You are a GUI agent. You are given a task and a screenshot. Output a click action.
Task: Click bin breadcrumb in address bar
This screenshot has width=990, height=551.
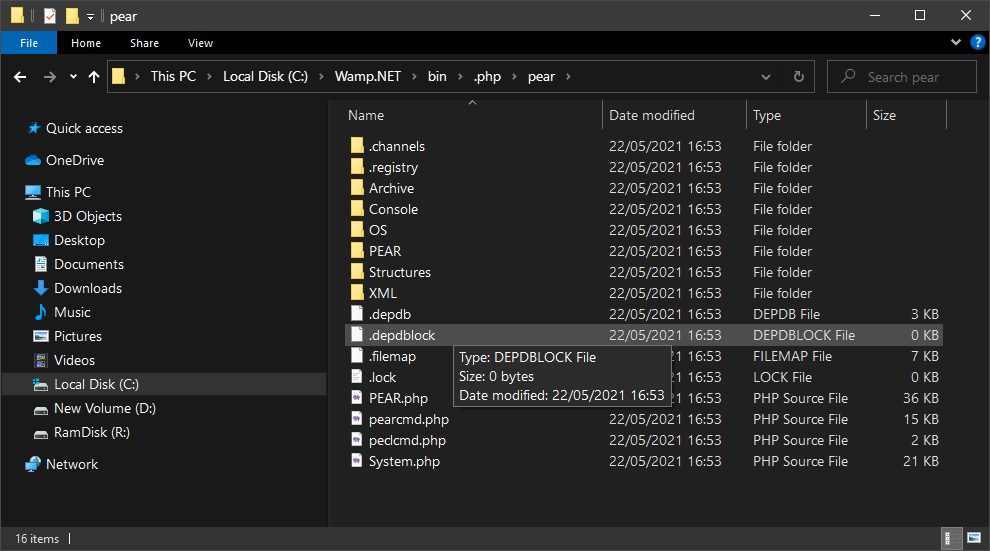tap(437, 76)
